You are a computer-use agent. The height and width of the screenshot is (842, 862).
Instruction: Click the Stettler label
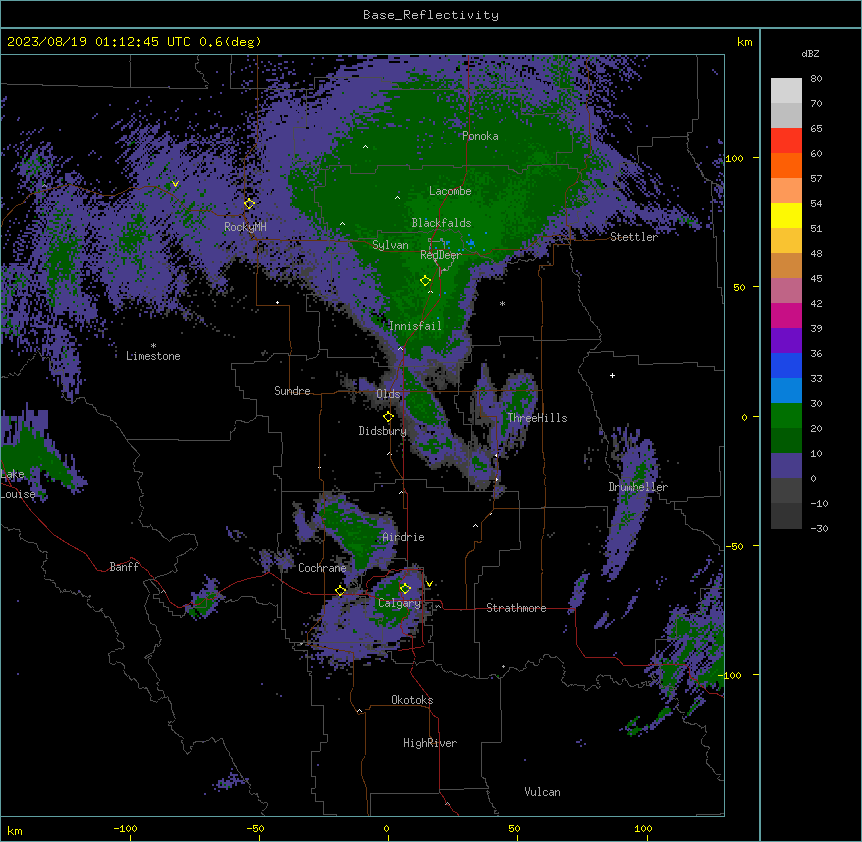634,237
